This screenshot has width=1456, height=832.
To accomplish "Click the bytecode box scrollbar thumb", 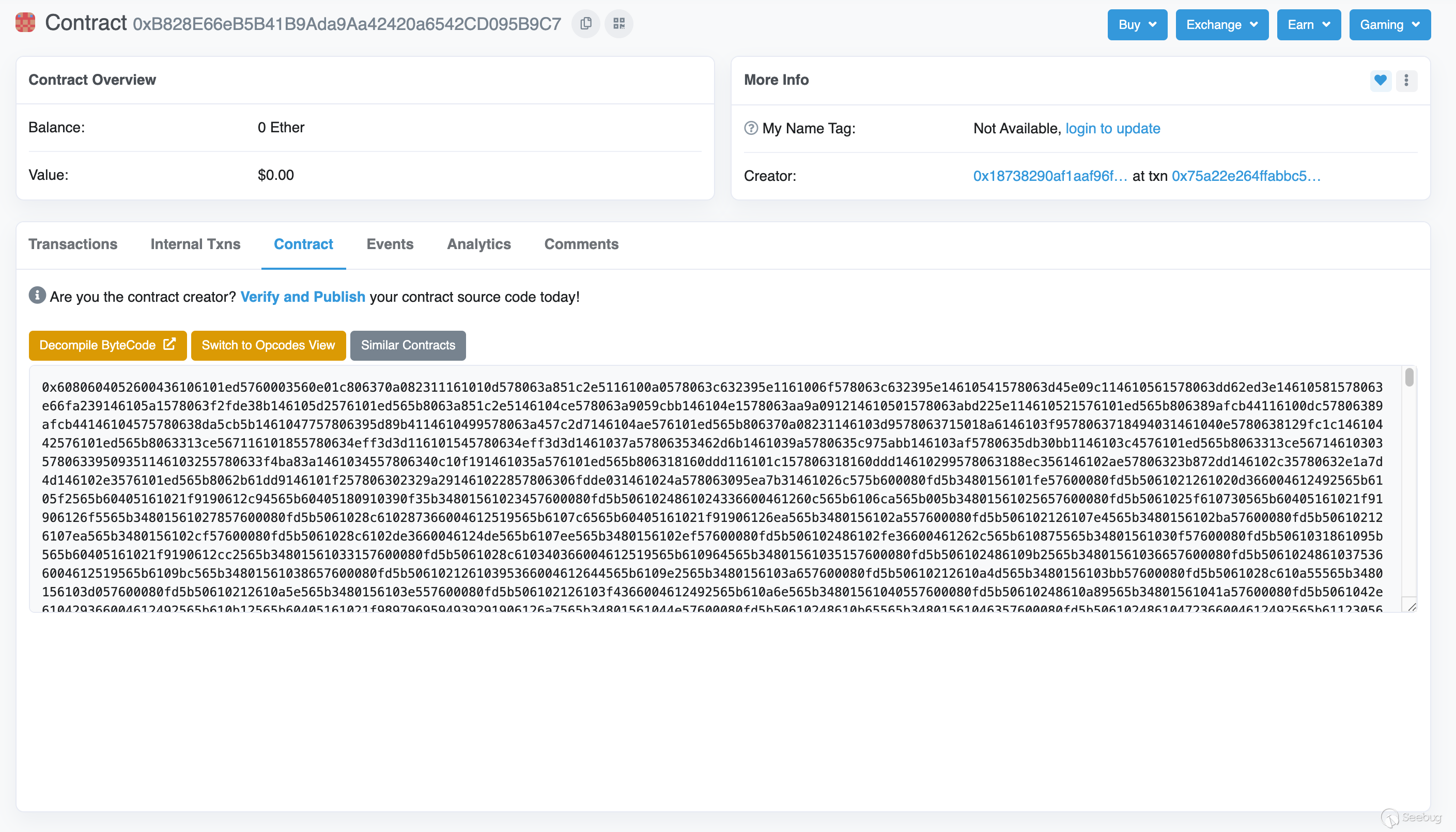I will tap(1408, 378).
